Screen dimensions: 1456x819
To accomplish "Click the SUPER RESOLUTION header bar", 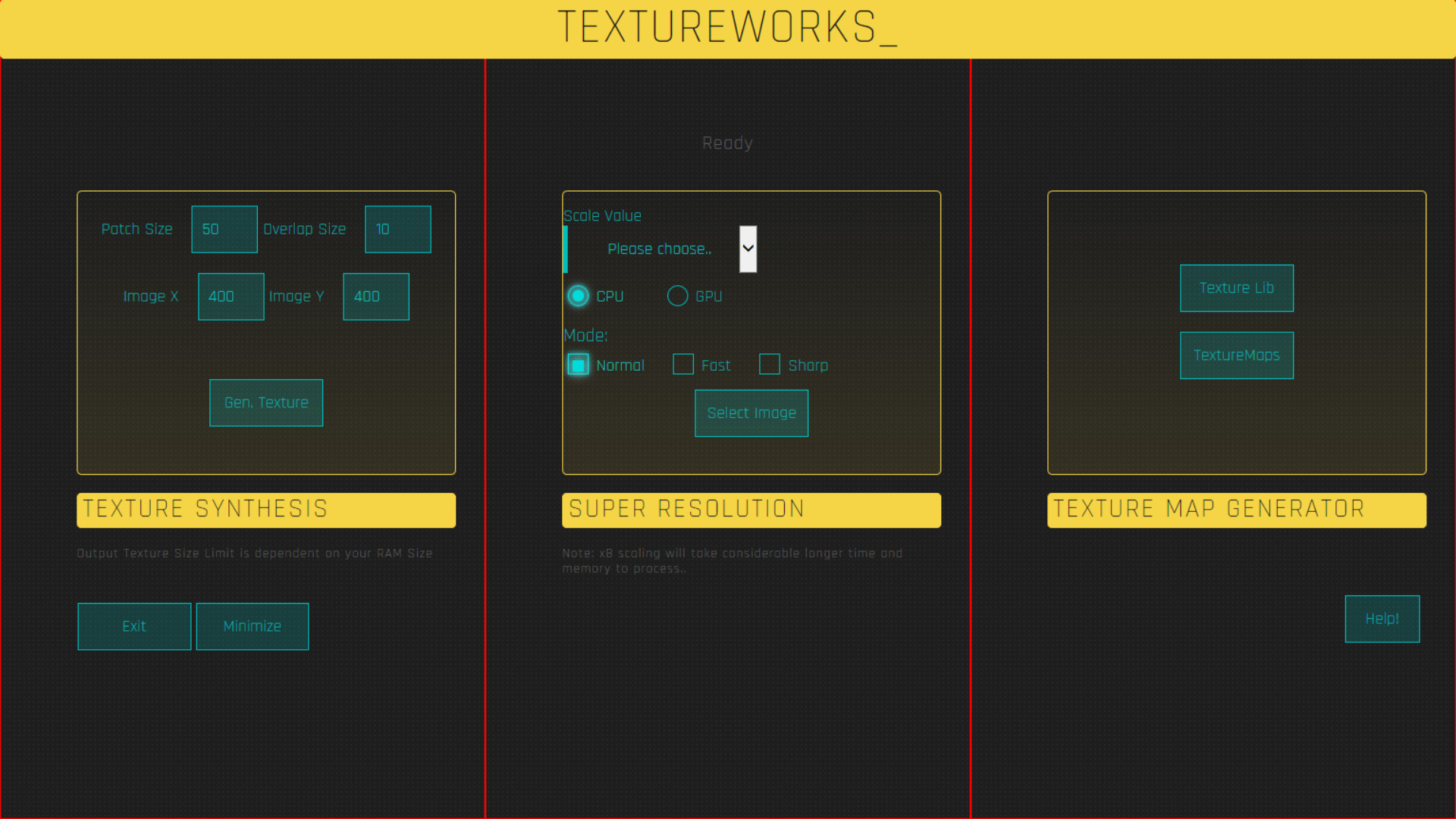I will [751, 510].
